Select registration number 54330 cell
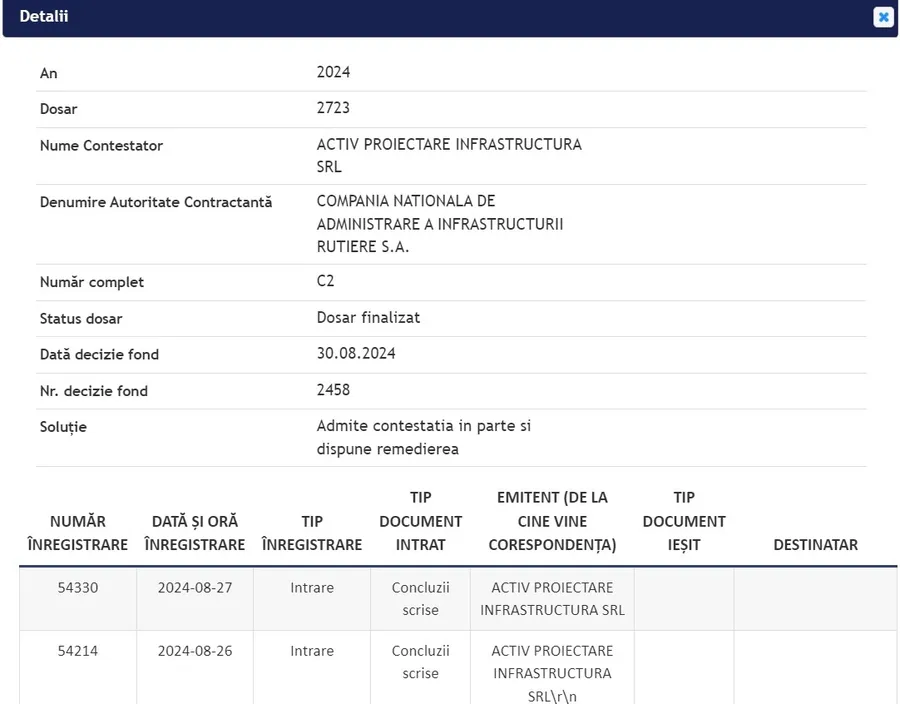900x704 pixels. click(x=78, y=588)
